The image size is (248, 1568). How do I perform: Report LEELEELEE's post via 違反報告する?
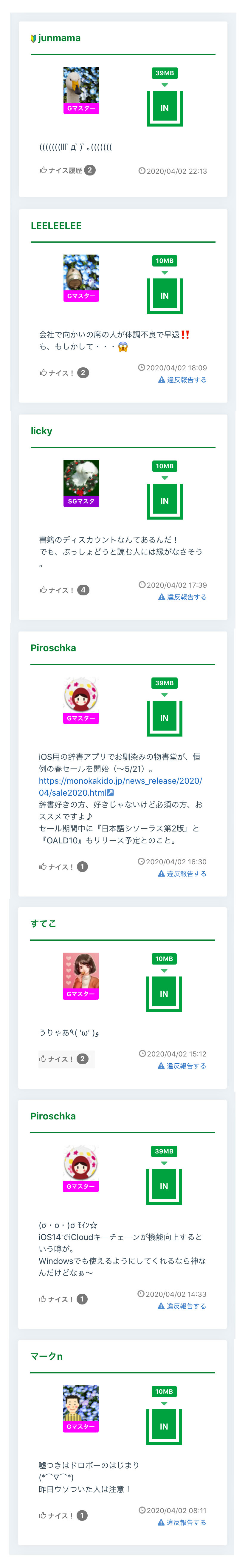tap(182, 380)
